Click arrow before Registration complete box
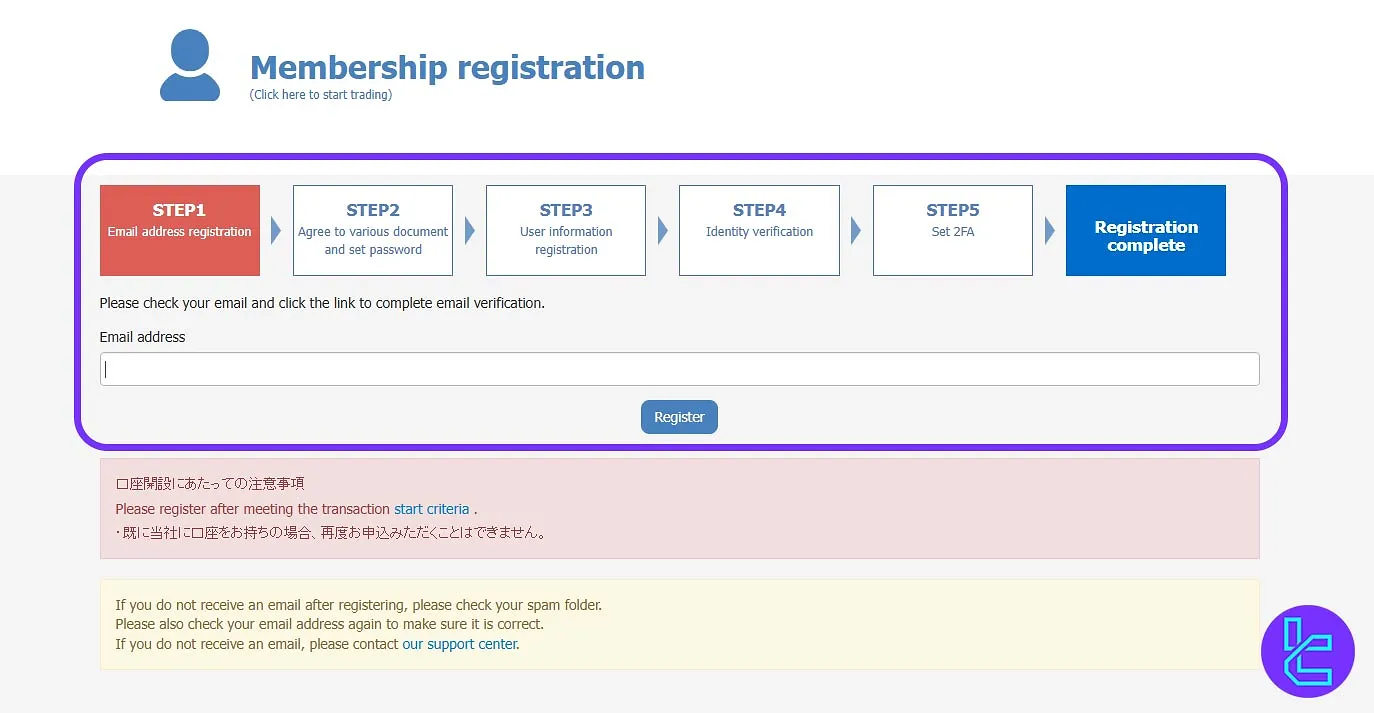1374x713 pixels. 1049,231
